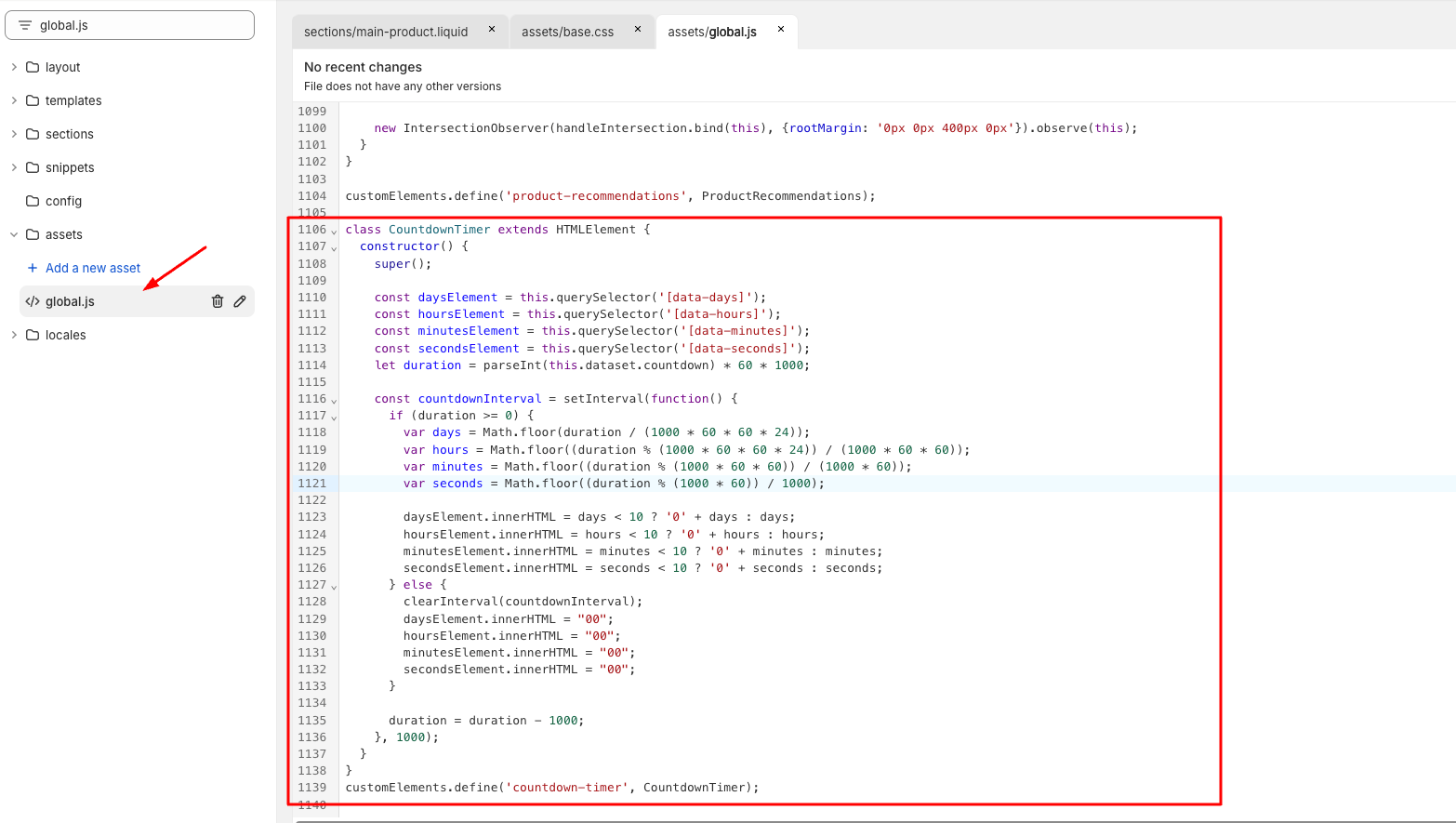The height and width of the screenshot is (823, 1456).
Task: Click the new IntersectionObserver line
Action: (756, 128)
